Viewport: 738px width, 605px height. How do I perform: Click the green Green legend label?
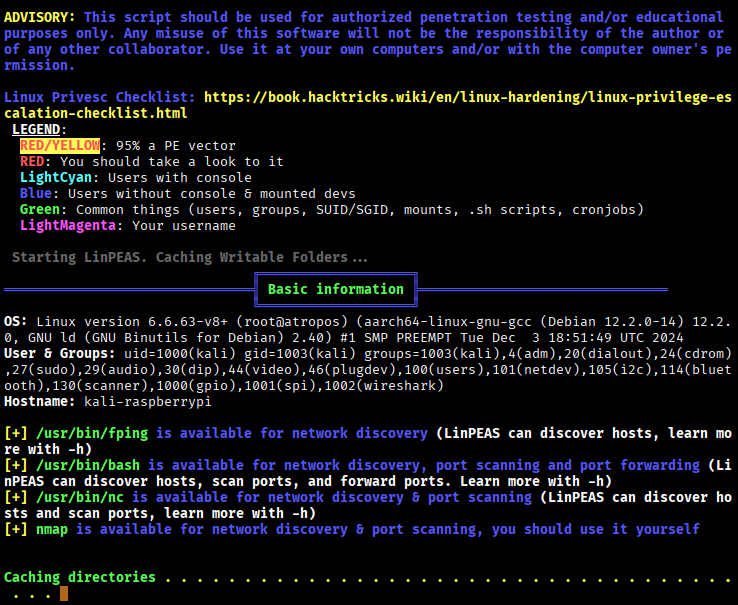click(x=40, y=209)
